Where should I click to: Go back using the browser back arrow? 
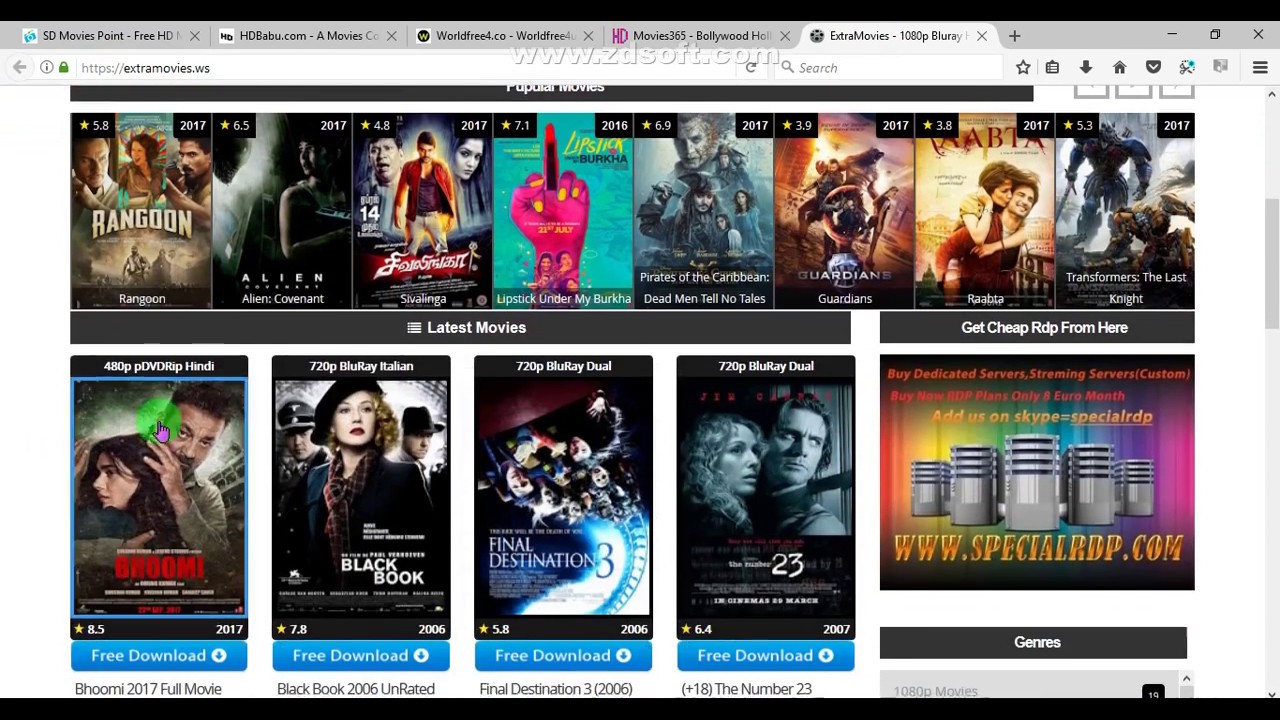pyautogui.click(x=20, y=67)
